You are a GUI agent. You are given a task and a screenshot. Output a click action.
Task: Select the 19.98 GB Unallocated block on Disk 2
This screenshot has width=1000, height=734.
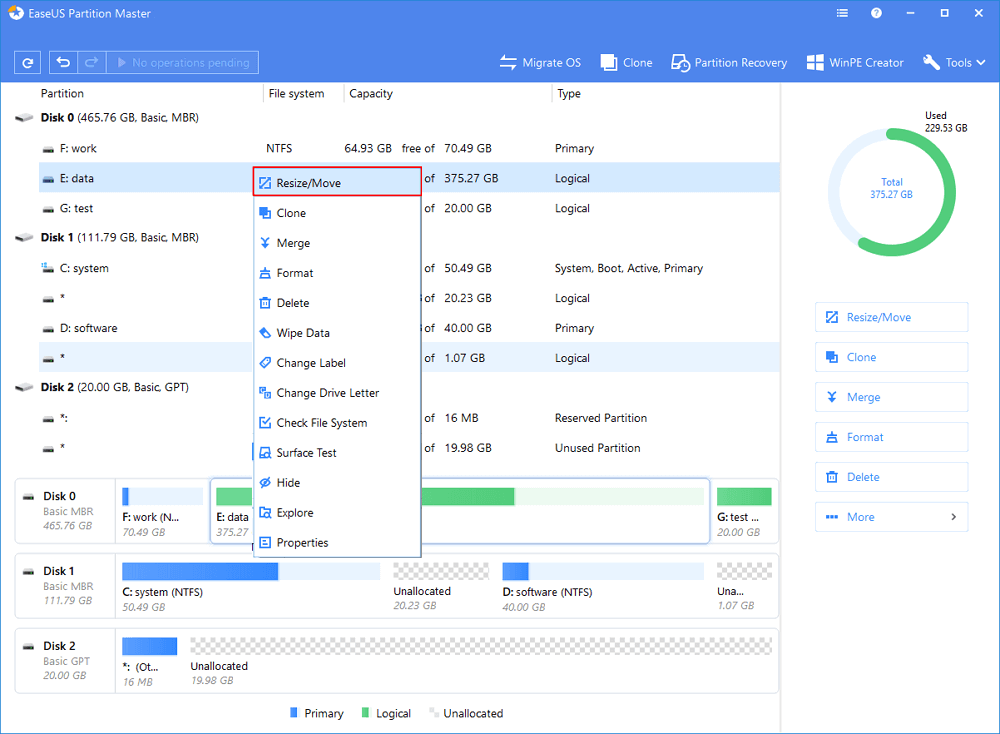pyautogui.click(x=481, y=662)
